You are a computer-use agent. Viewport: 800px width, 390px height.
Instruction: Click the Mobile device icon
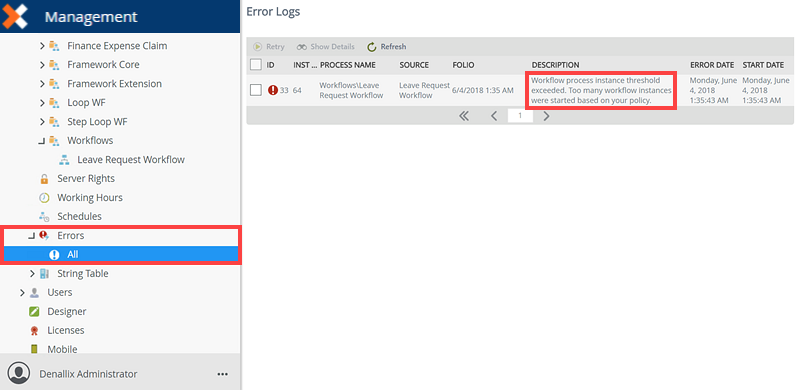coord(34,349)
